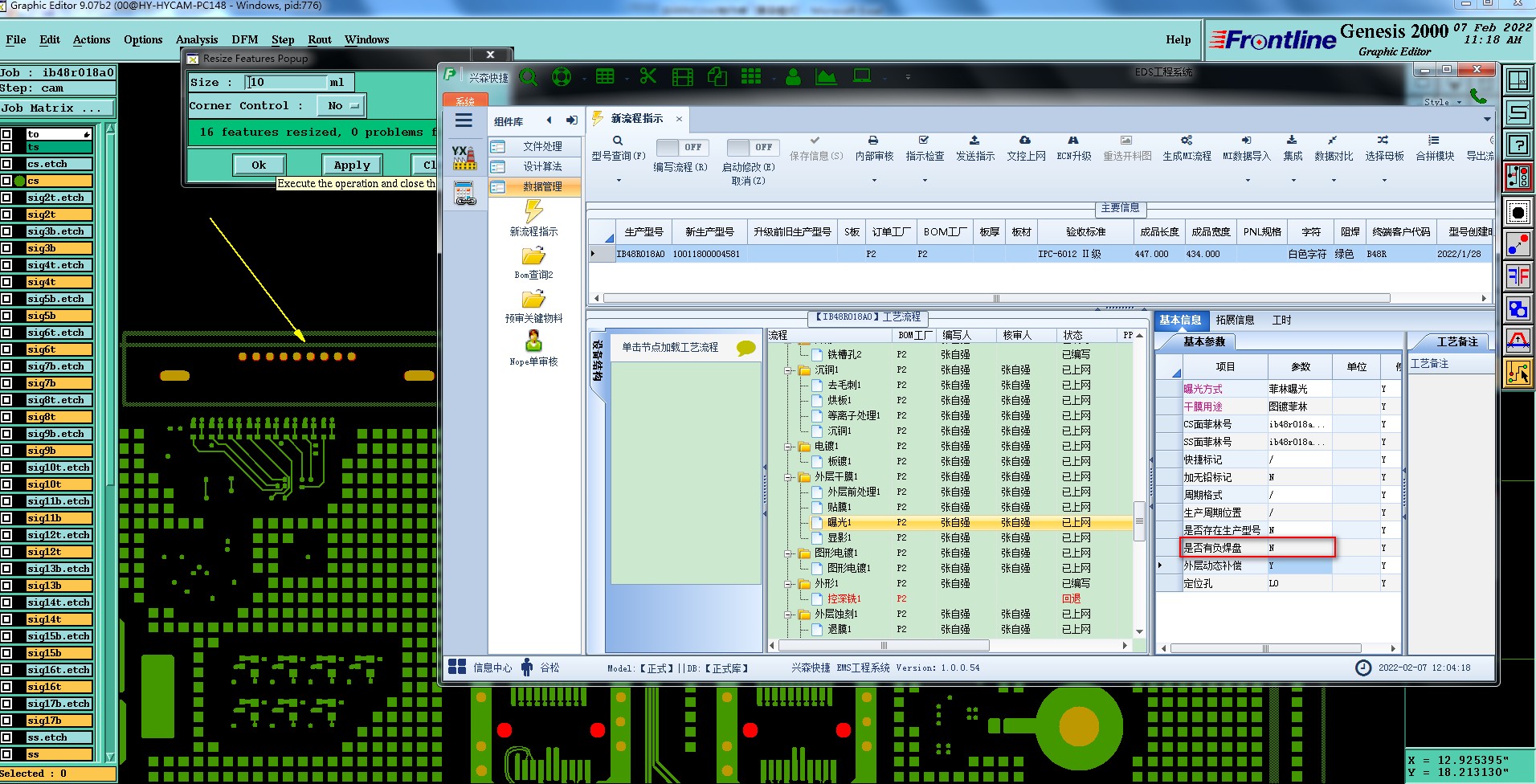Click the green area chart icon
This screenshot has height=784, width=1536.
tap(826, 77)
